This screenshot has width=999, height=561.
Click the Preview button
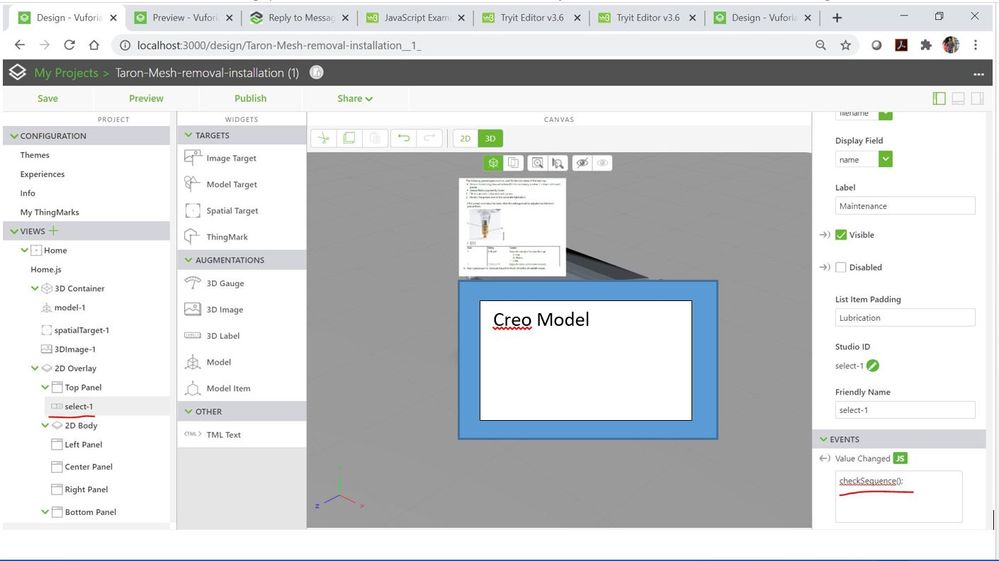146,98
